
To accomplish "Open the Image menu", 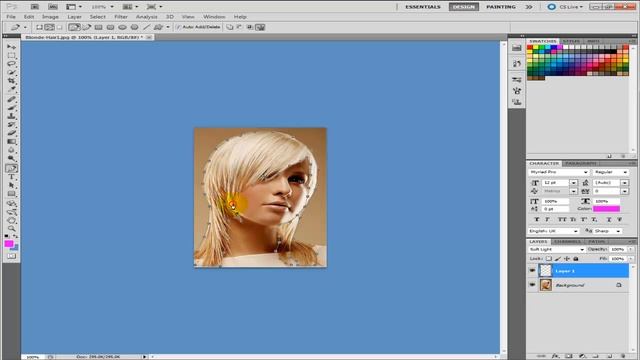I will (50, 17).
